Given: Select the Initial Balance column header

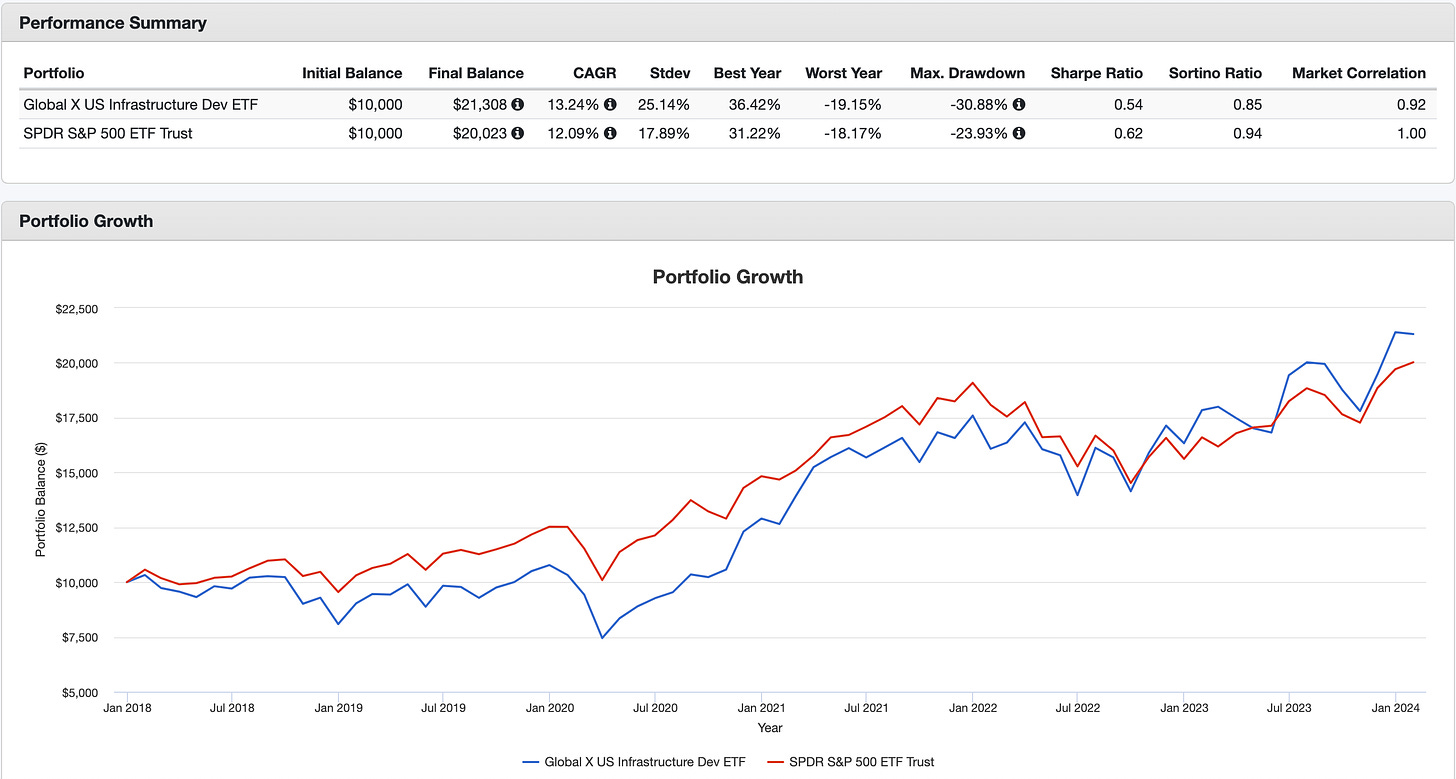Looking at the screenshot, I should (x=352, y=73).
